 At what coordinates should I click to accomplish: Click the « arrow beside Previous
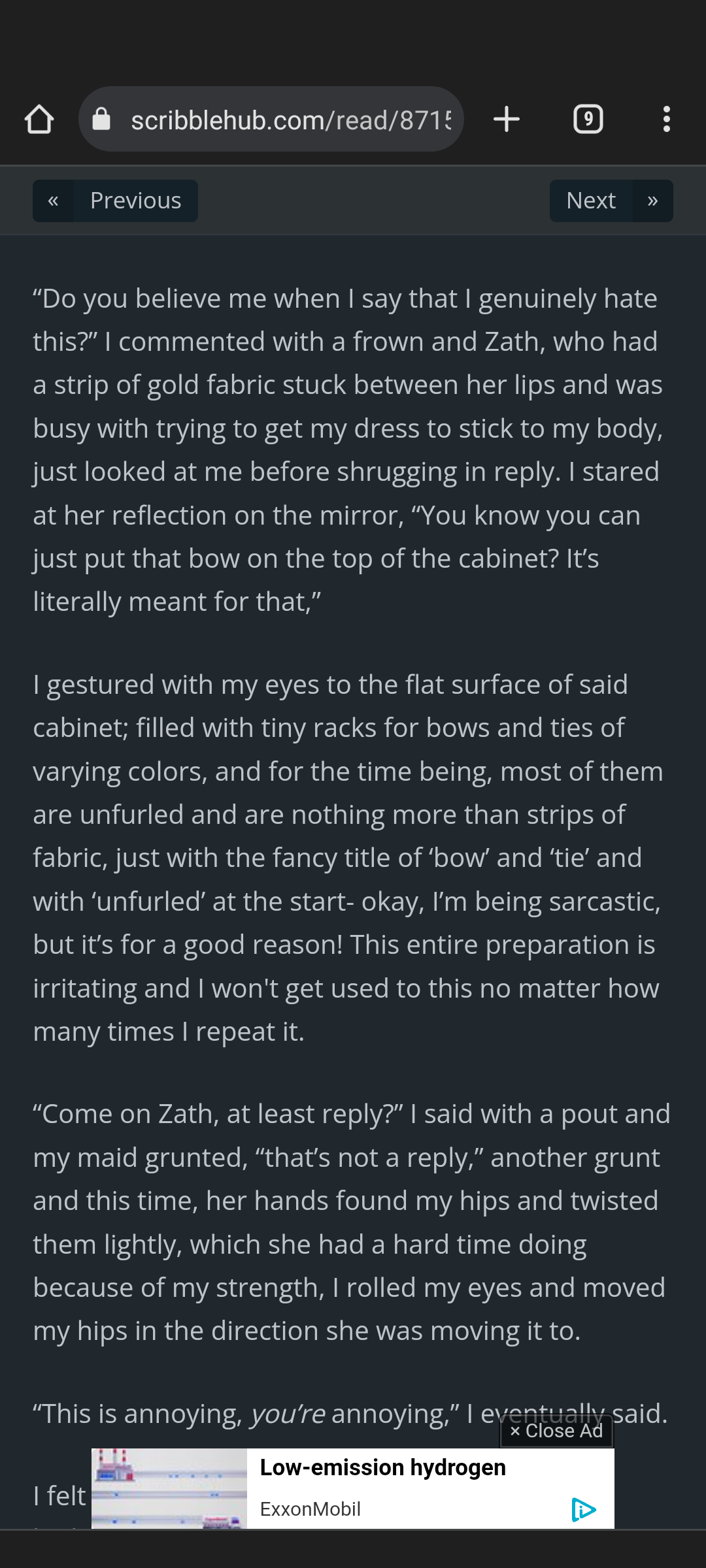[x=54, y=201]
